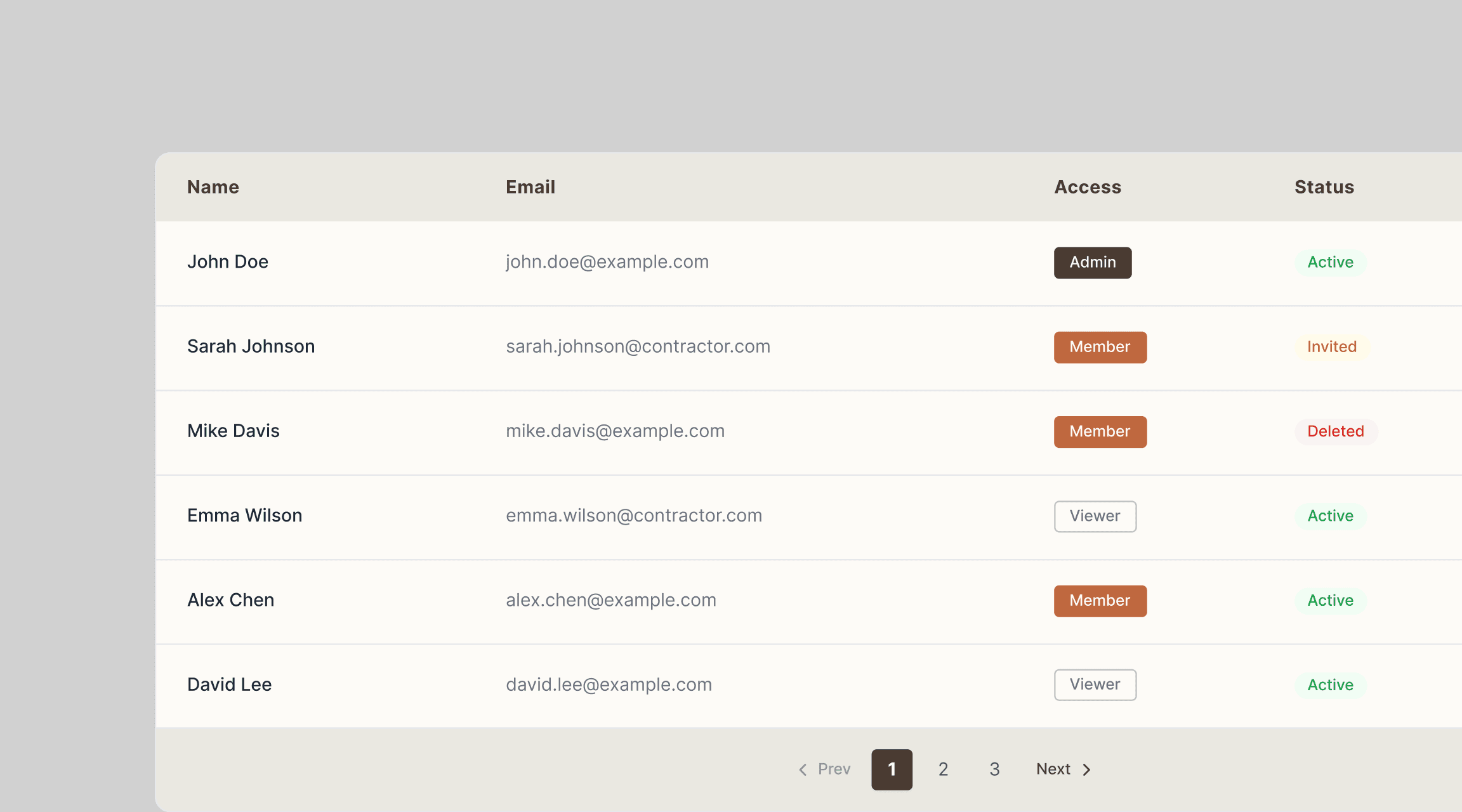Viewport: 1462px width, 812px height.
Task: Click the Next page link
Action: tap(1054, 769)
